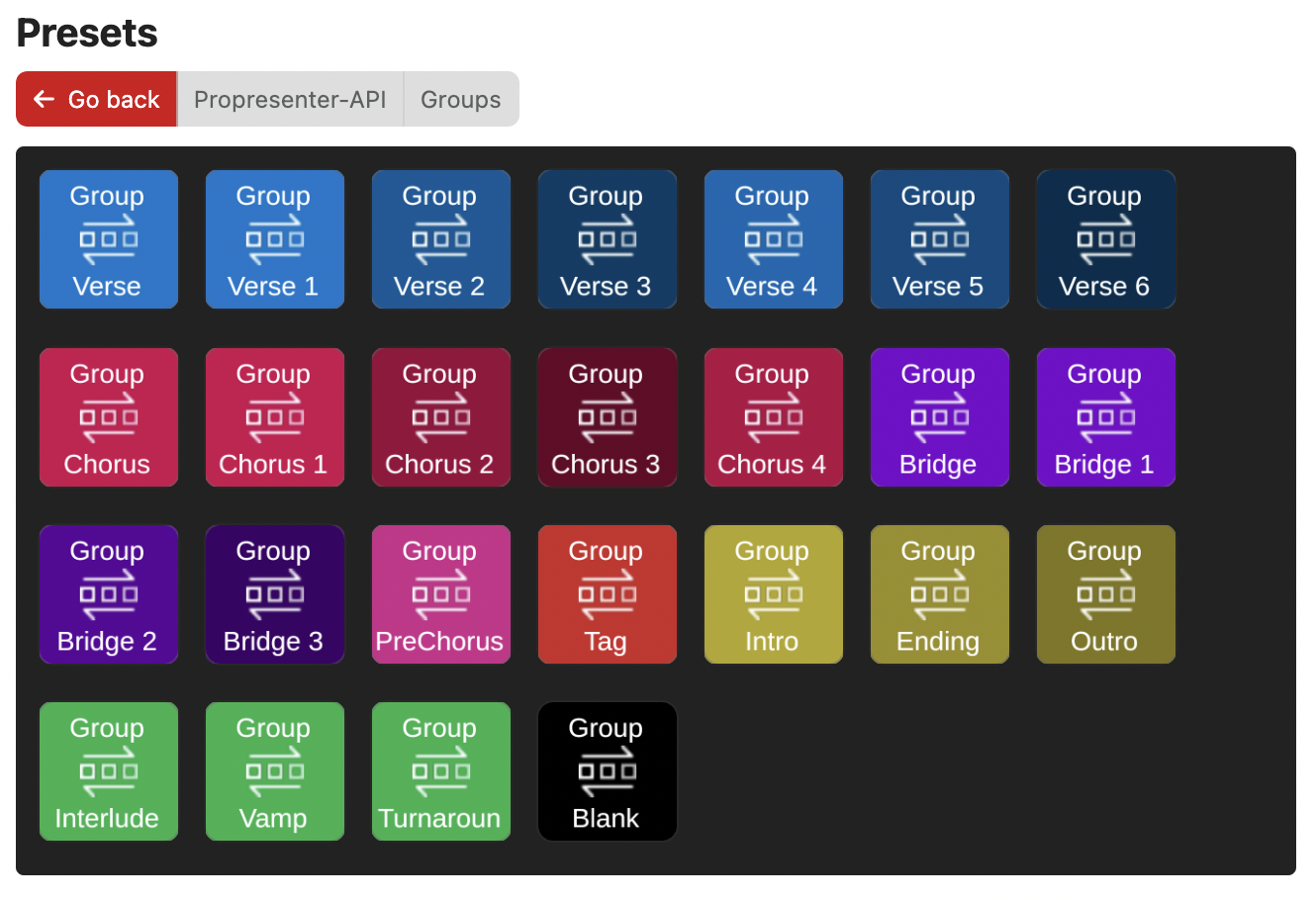This screenshot has height=900, width=1316.
Task: Pick the Group Chorus 2 preset tile
Action: click(441, 417)
